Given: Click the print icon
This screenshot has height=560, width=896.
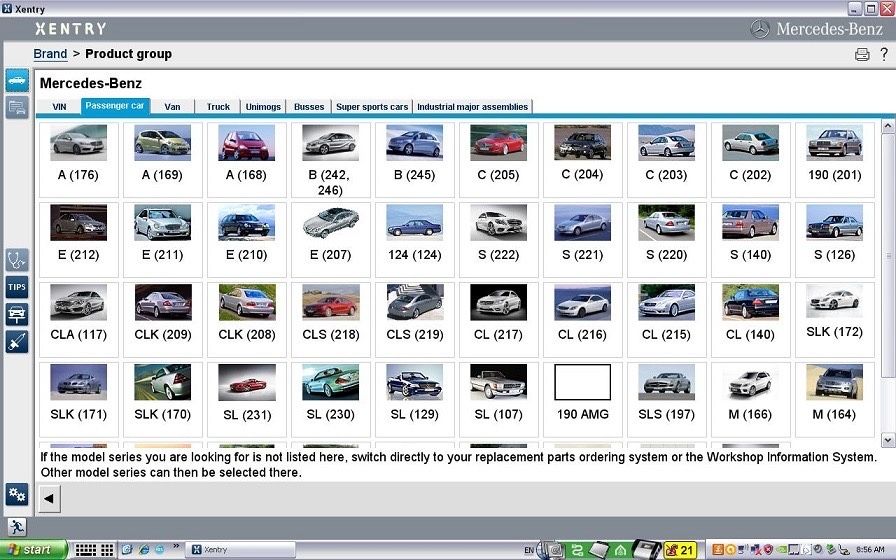Looking at the screenshot, I should click(862, 54).
